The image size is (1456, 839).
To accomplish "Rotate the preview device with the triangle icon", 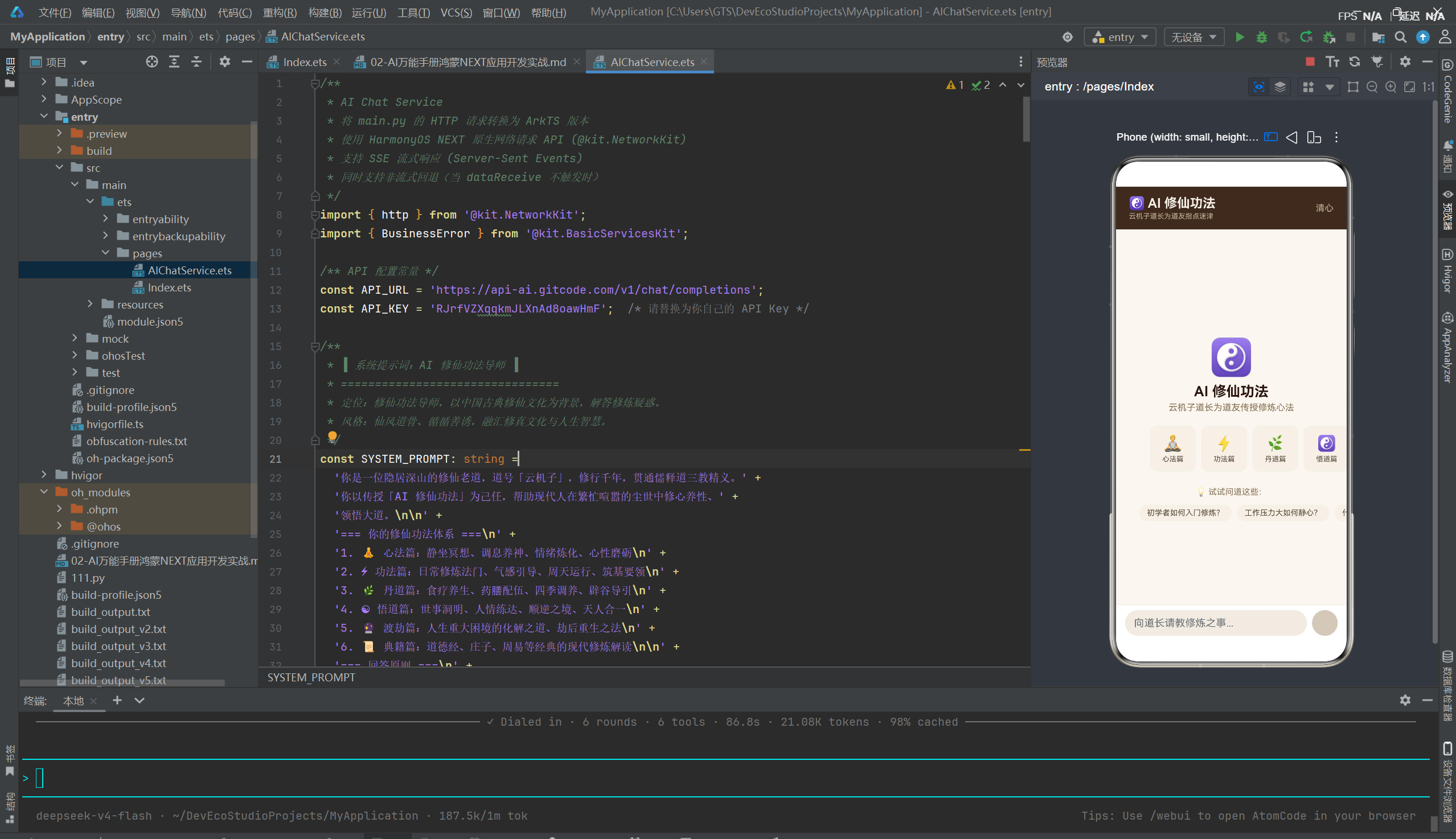I will point(1292,137).
